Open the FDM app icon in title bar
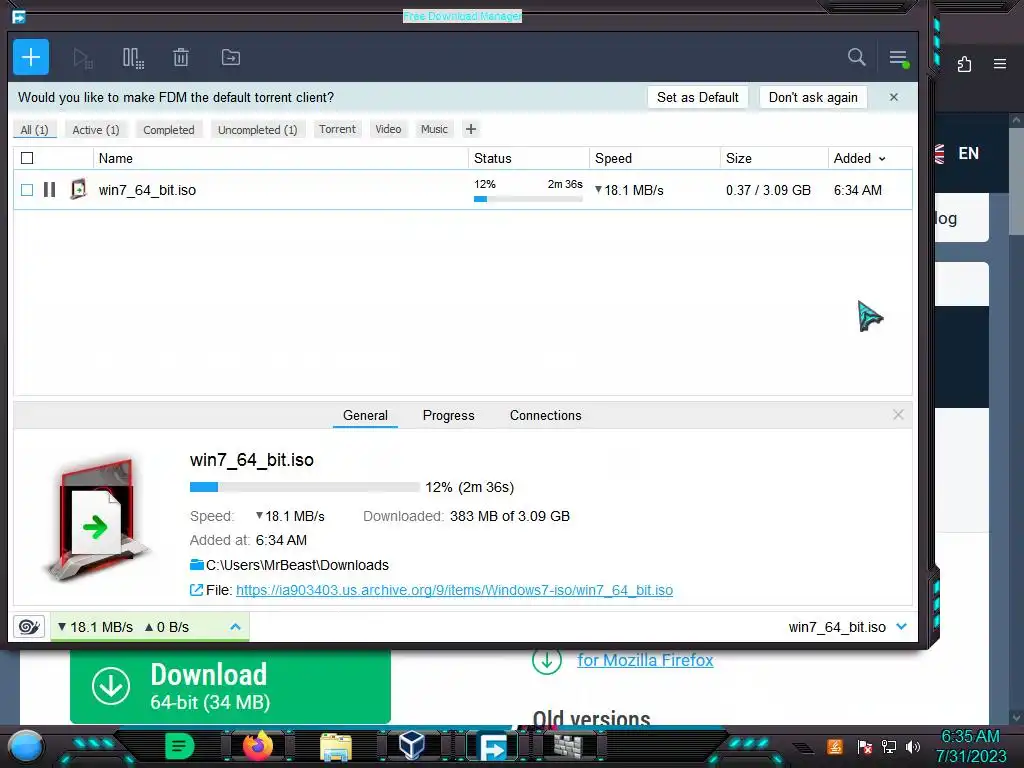 coord(19,16)
